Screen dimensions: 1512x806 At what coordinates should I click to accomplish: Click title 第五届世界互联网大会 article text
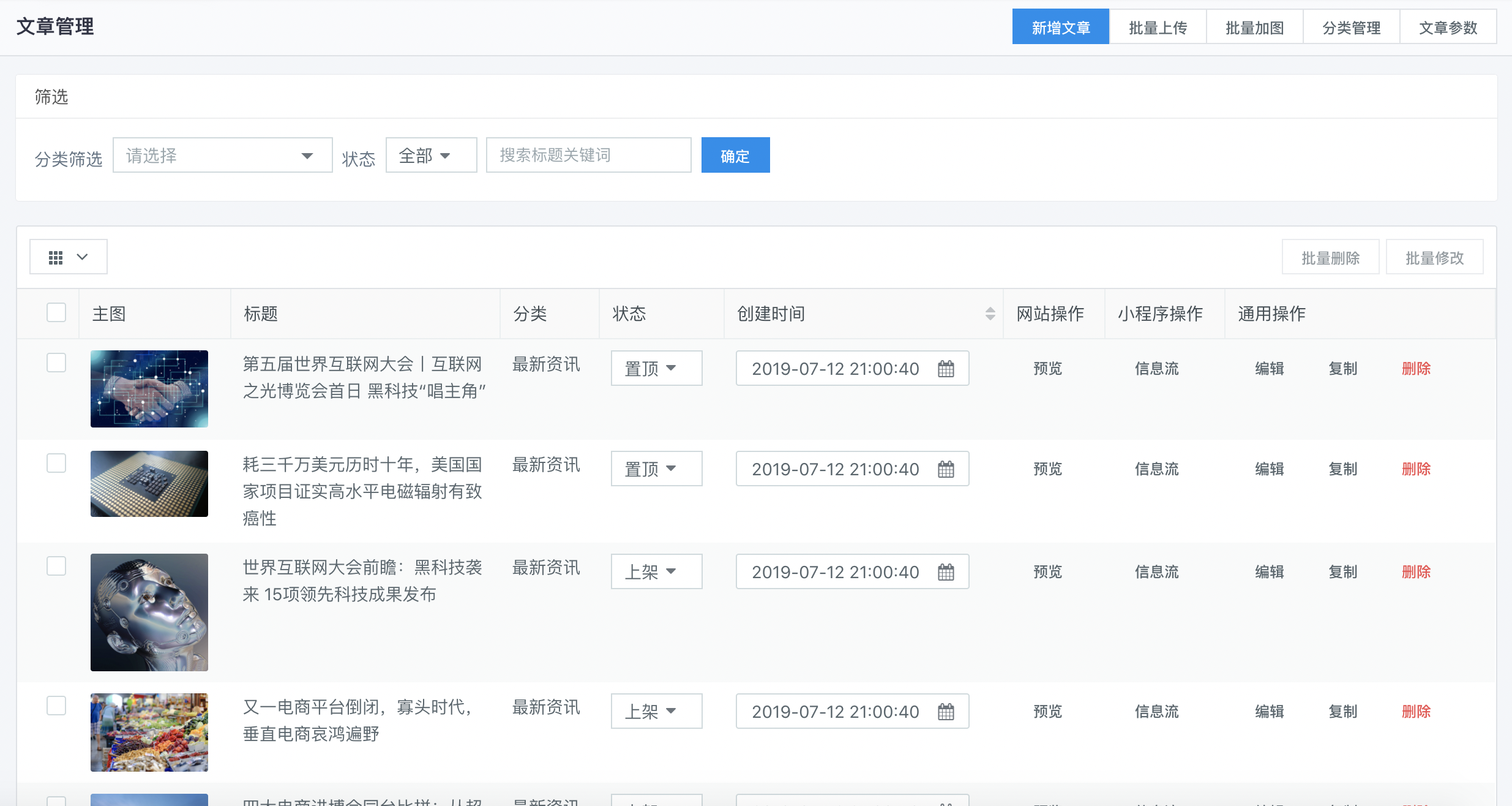click(364, 377)
